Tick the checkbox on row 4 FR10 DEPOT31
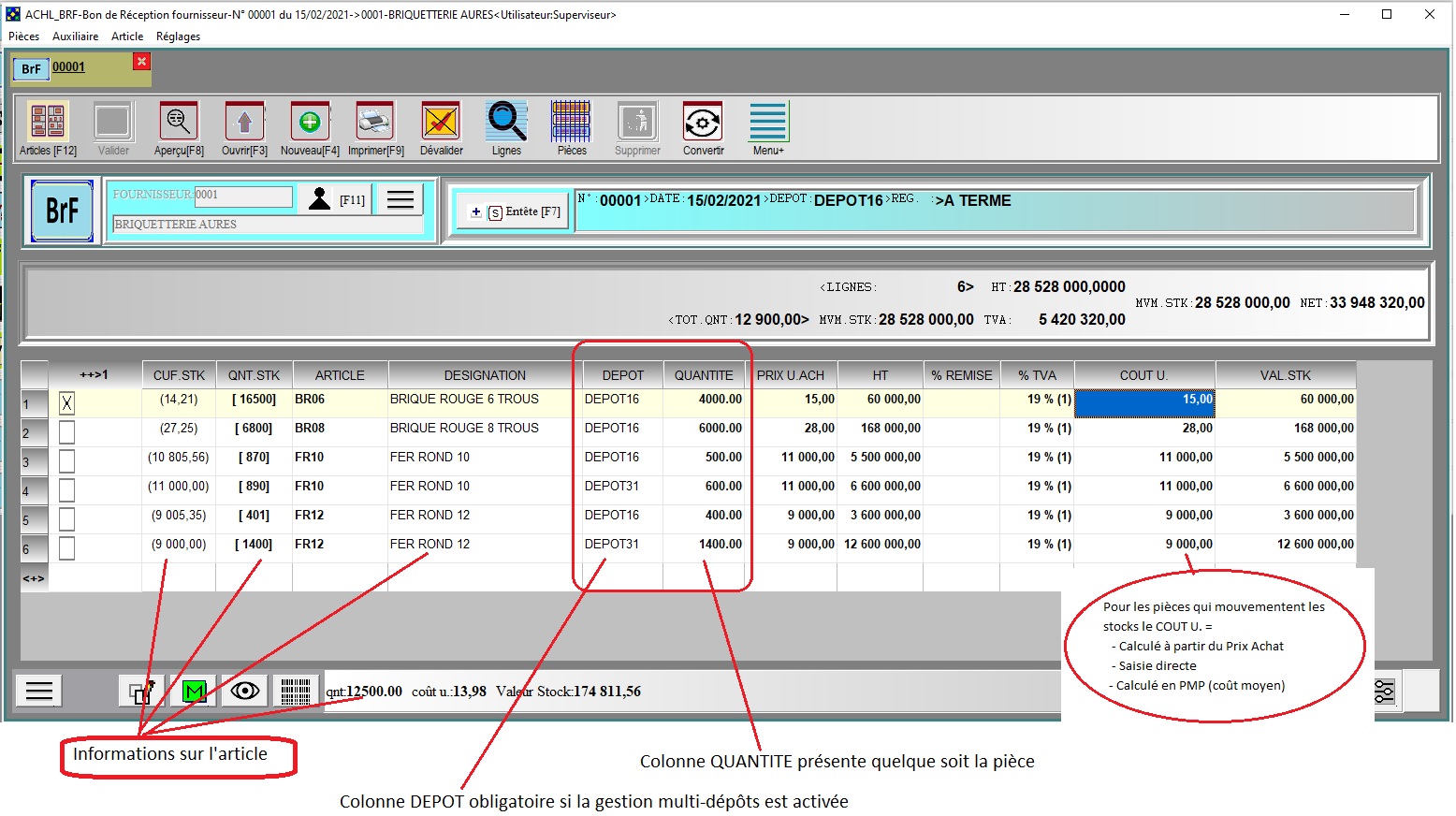The width and height of the screenshot is (1456, 816). (66, 490)
